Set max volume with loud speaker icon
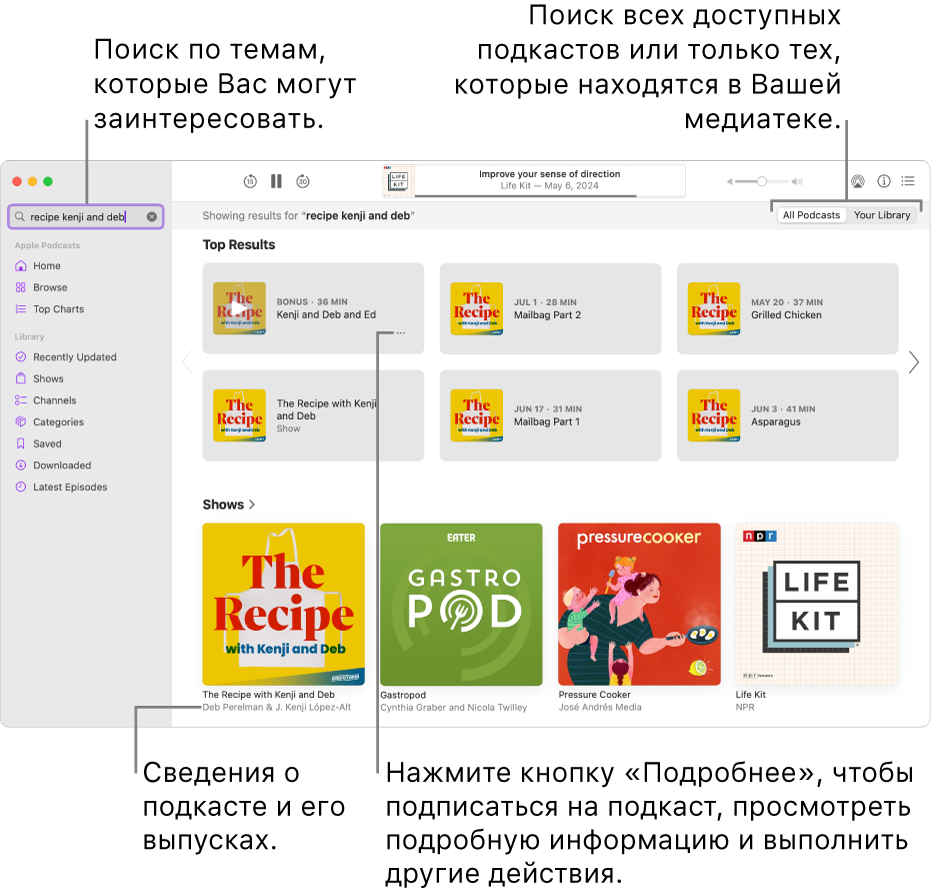931x894 pixels. point(797,182)
